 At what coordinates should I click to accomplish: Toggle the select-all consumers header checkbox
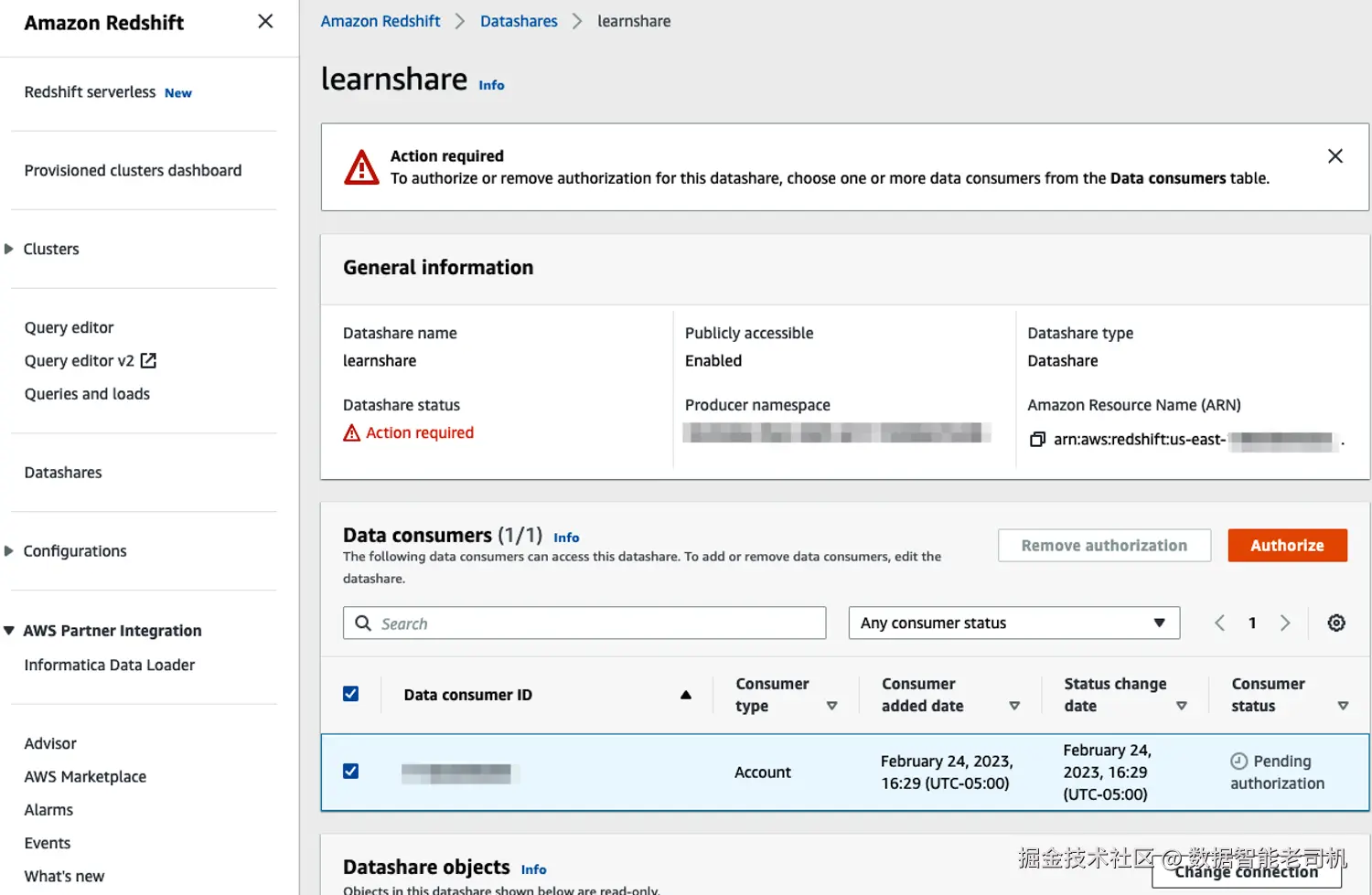[x=350, y=694]
